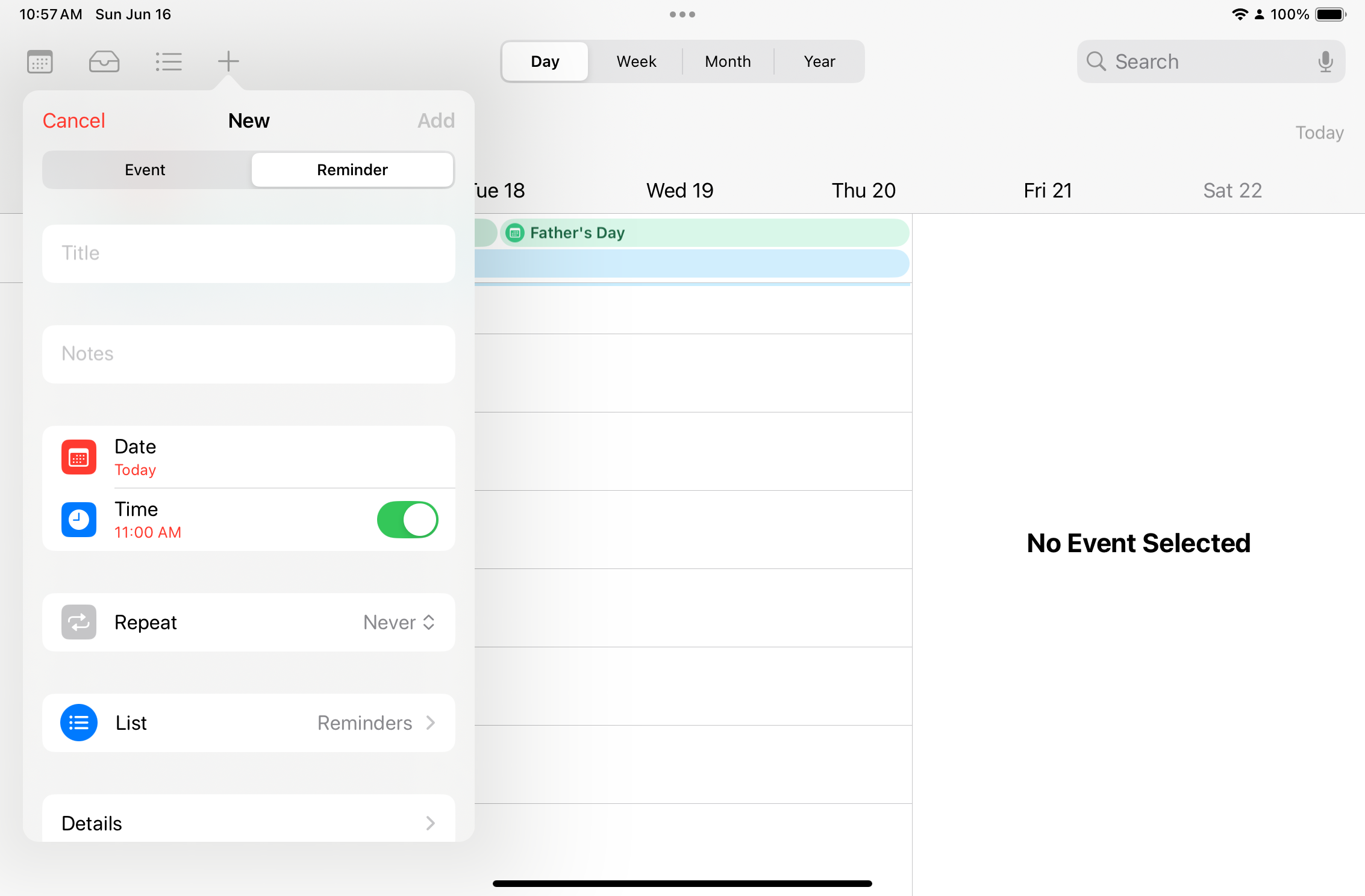Switch to the Week calendar tab
The image size is (1365, 896).
(x=636, y=61)
